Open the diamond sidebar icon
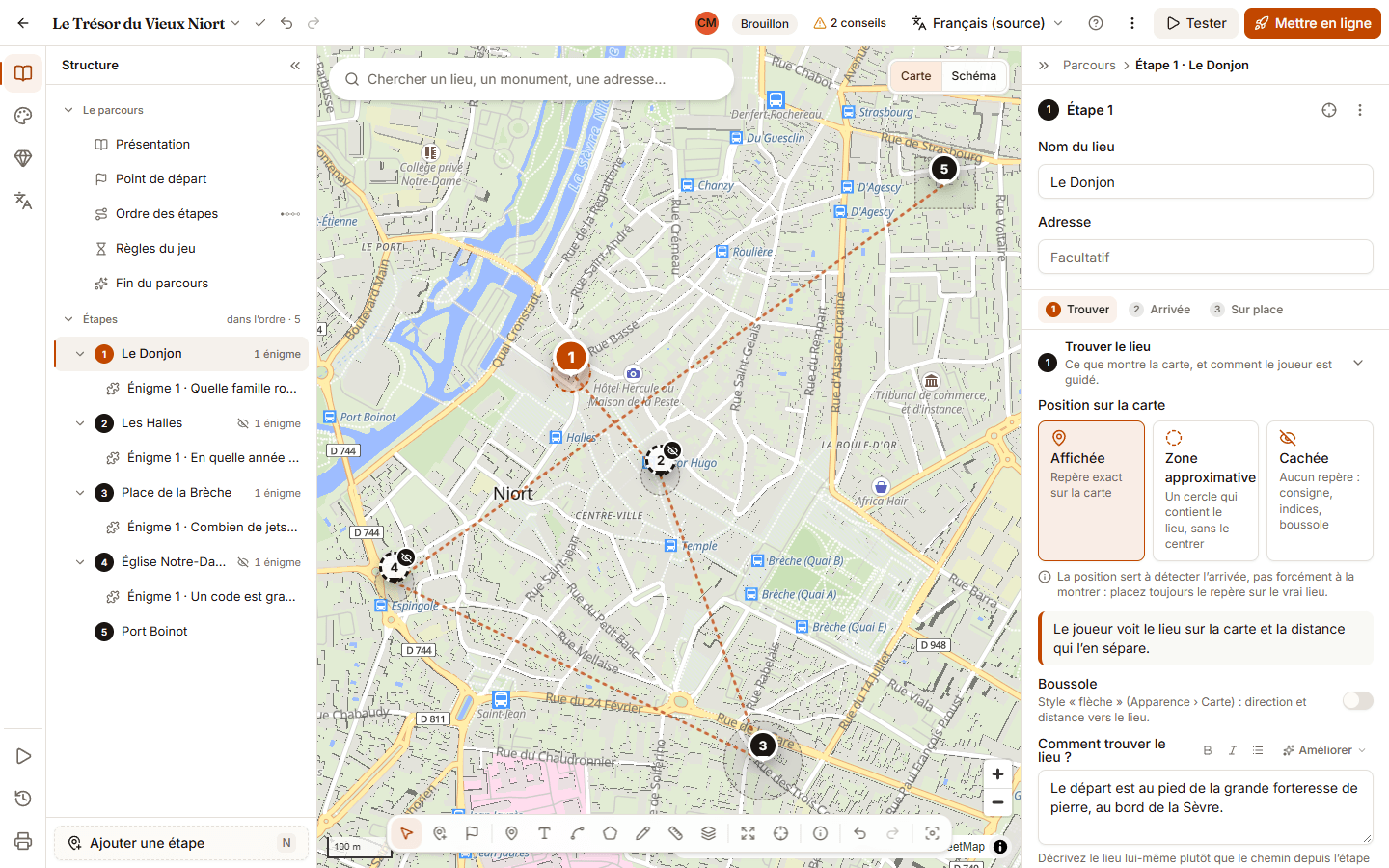Screen dimensions: 1389x868 coord(23,158)
